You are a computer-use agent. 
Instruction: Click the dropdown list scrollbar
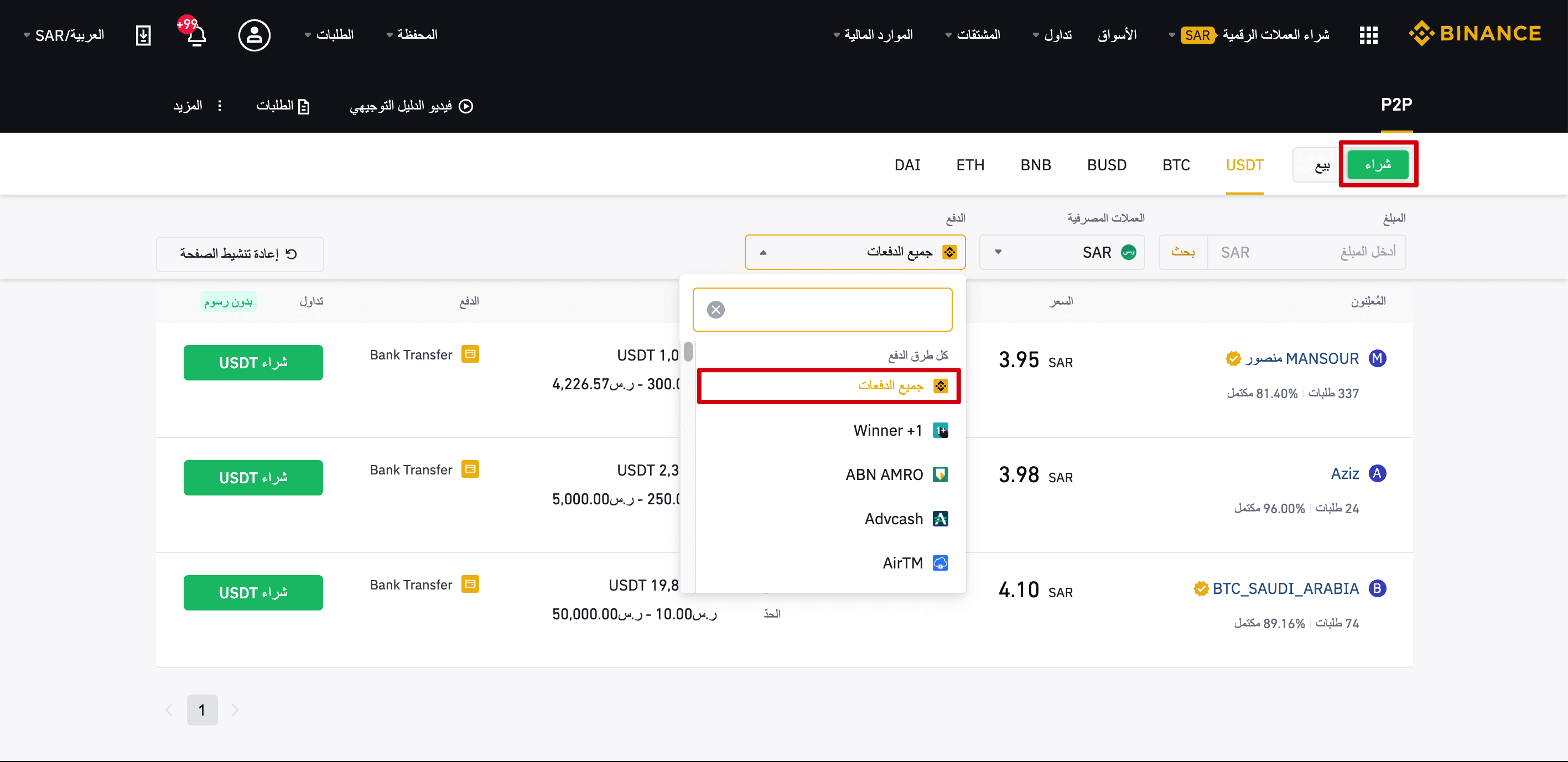click(688, 352)
